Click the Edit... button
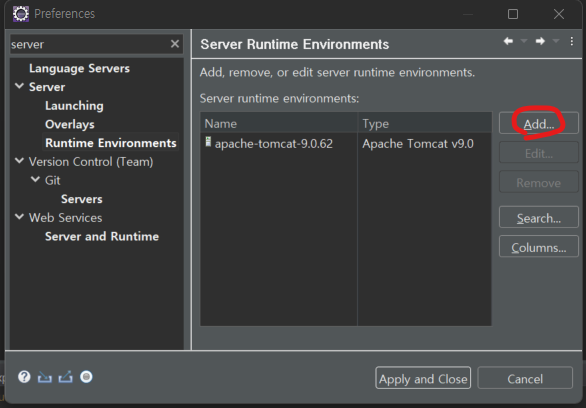The width and height of the screenshot is (586, 408). (539, 152)
